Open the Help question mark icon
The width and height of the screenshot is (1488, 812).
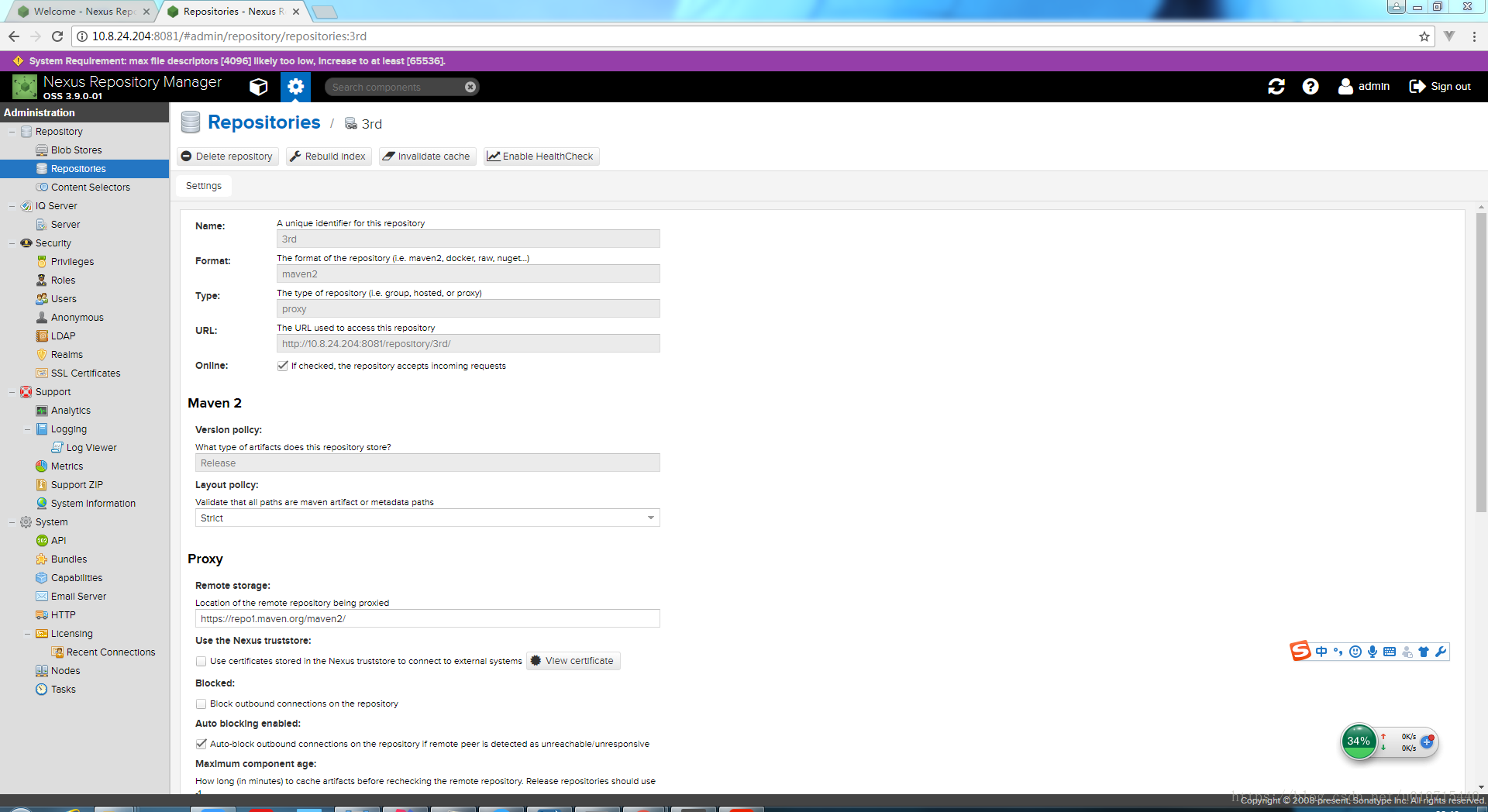coord(1311,87)
